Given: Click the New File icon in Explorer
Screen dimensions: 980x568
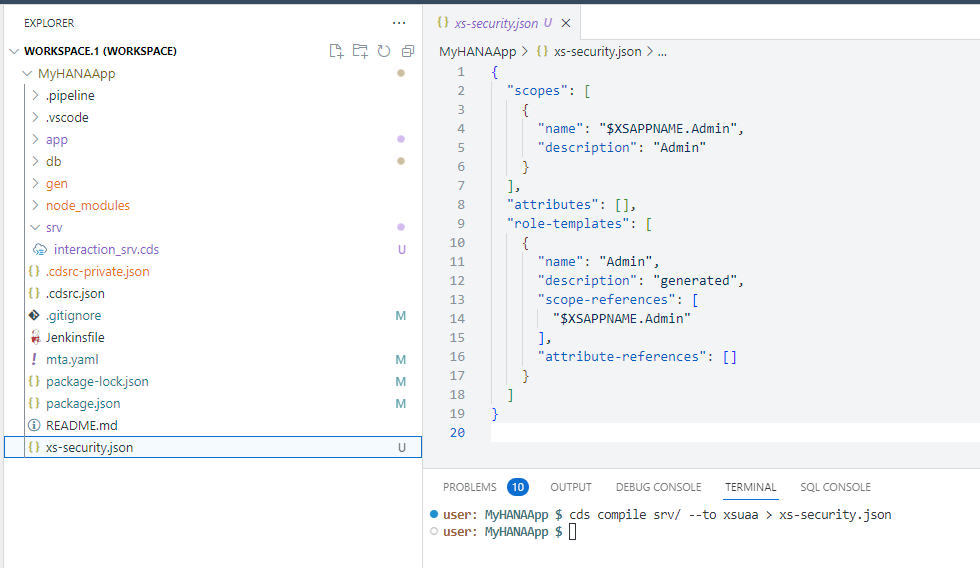Looking at the screenshot, I should tap(336, 51).
